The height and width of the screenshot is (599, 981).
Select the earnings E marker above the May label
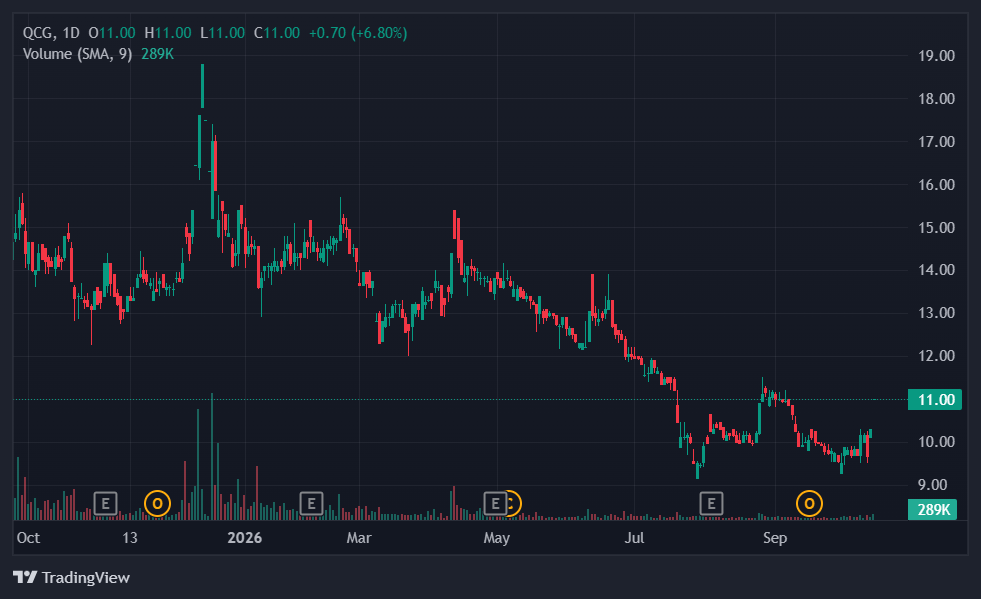(495, 503)
